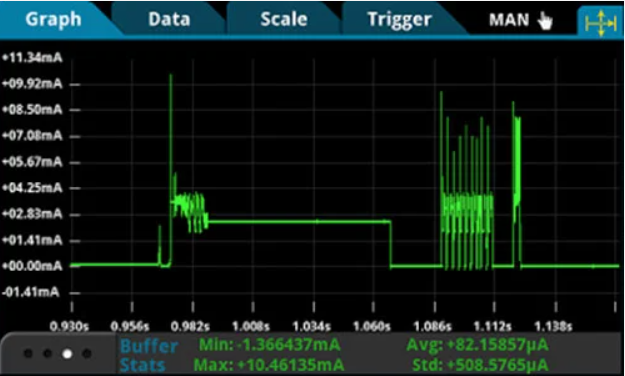Tap the MAN hand pointer icon
Image resolution: width=625 pixels, height=376 pixels.
(544, 20)
